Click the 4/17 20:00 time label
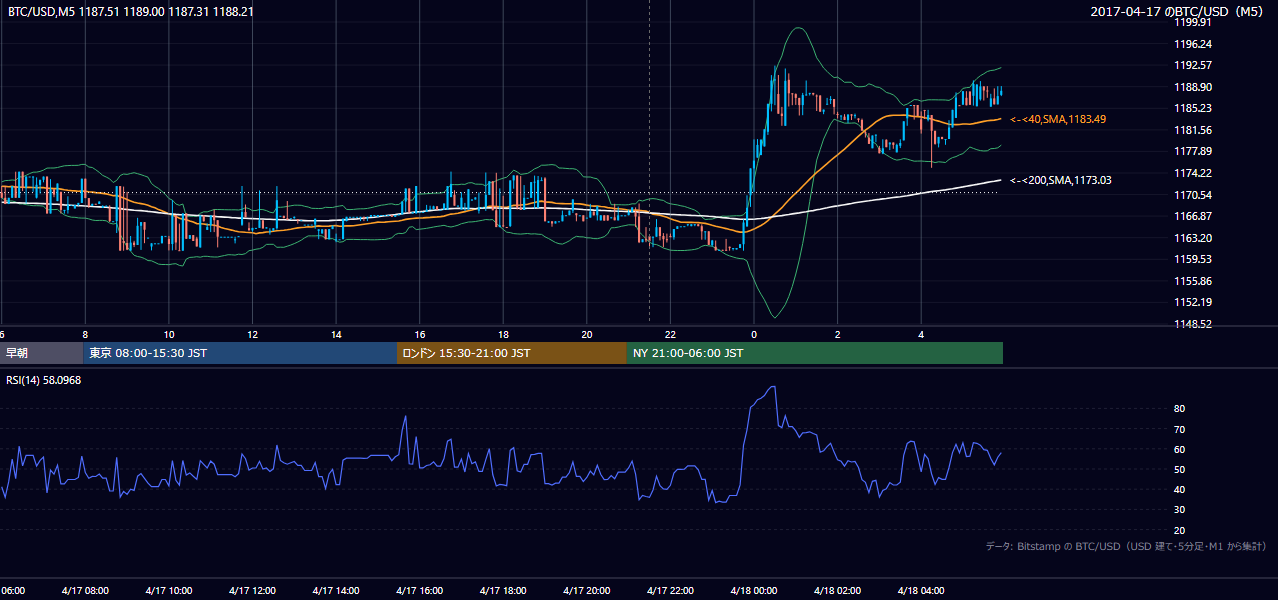This screenshot has height=600, width=1278. coord(586,591)
